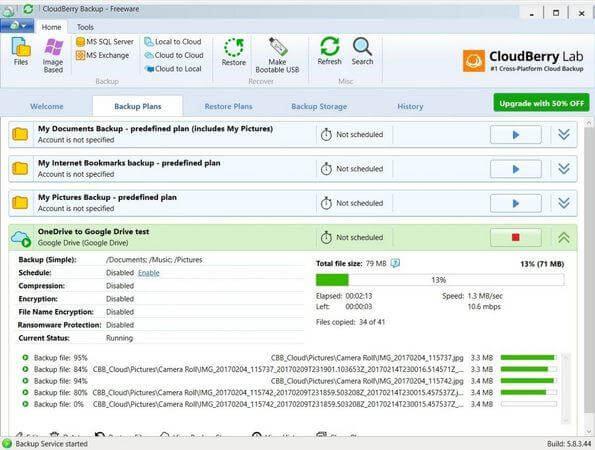Click Upgrade with 50% OFF button
The height and width of the screenshot is (450, 595).
(541, 103)
